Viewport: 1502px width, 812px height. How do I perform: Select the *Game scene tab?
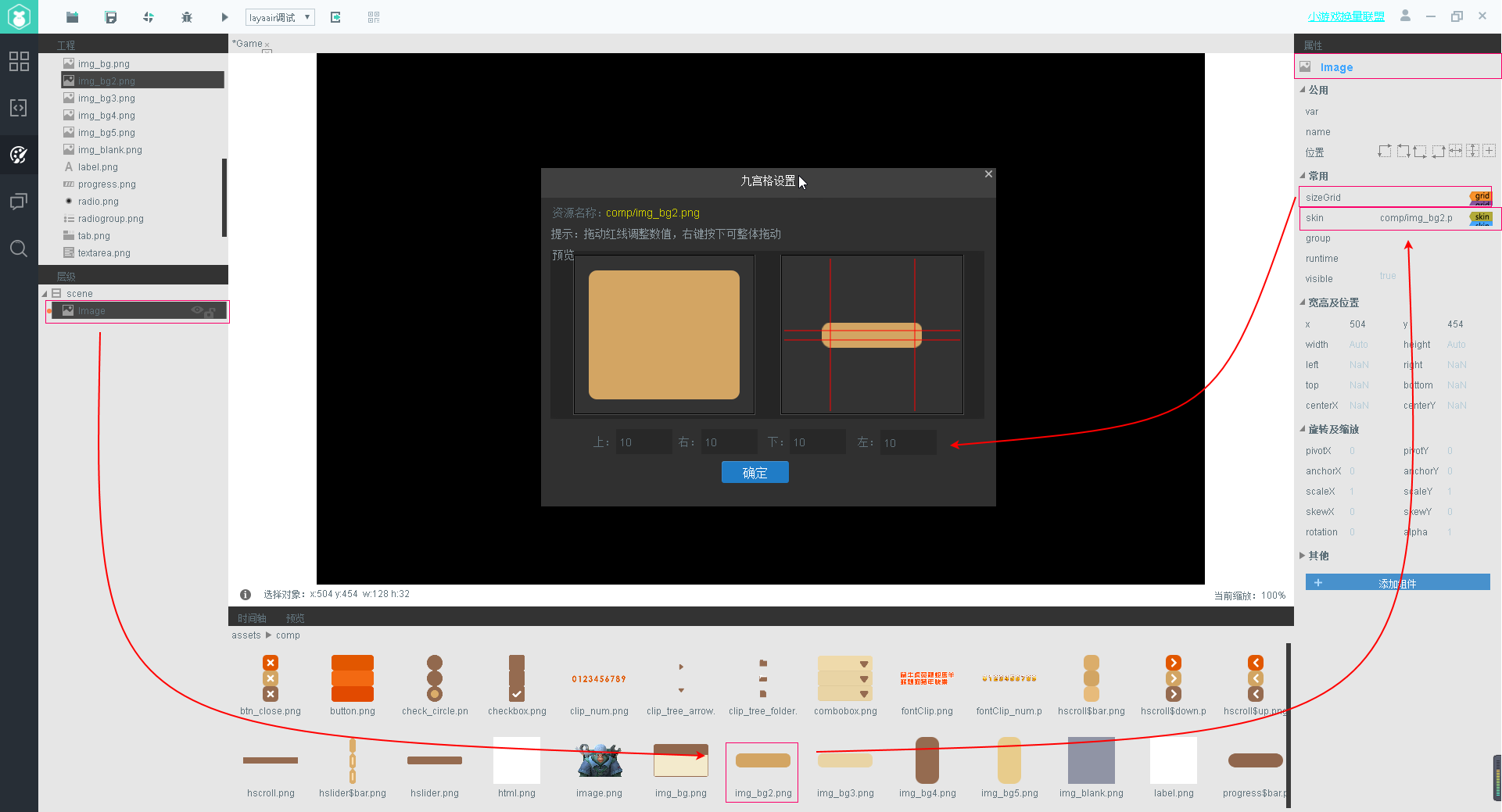coord(248,44)
